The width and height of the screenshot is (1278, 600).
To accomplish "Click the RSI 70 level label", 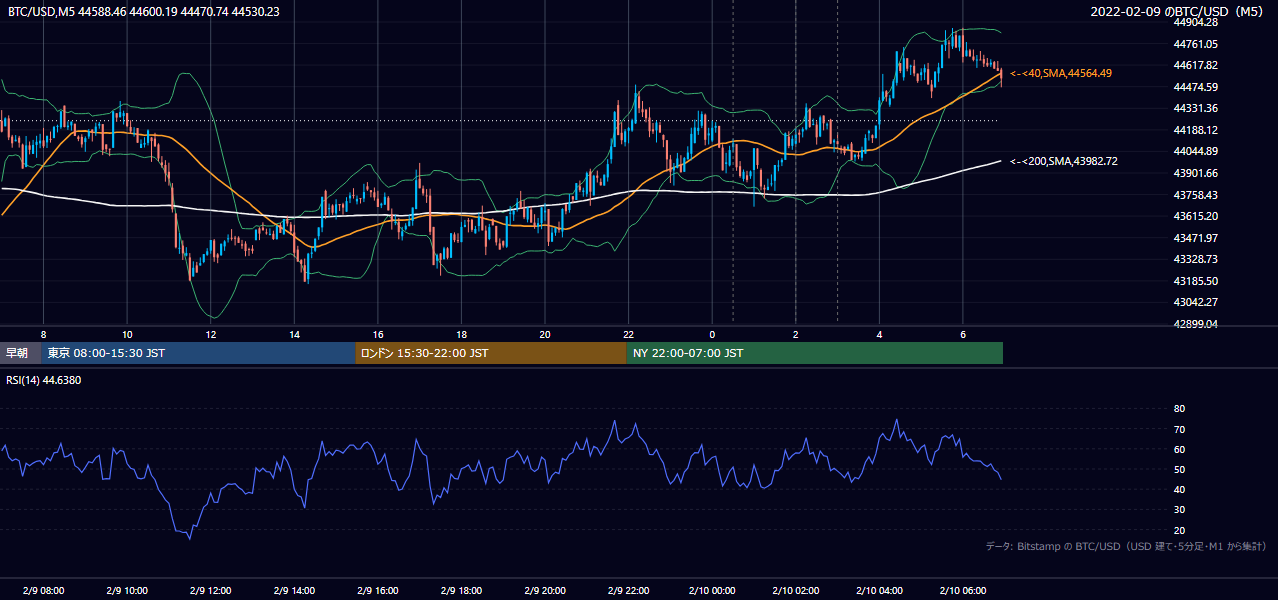I will 1179,429.
